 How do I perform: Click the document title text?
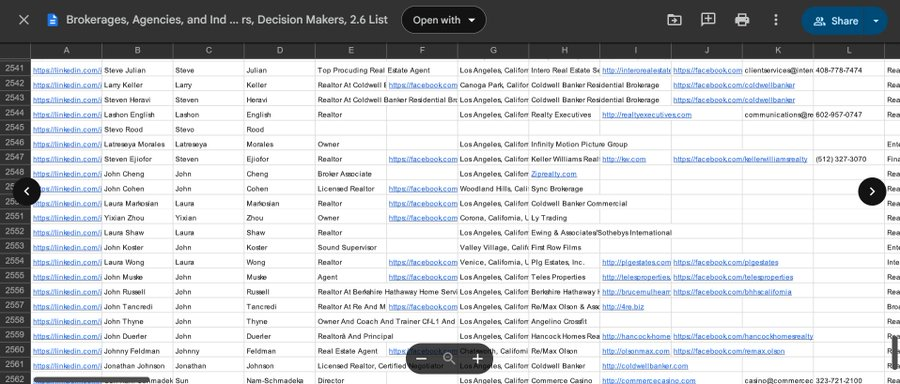coord(227,20)
